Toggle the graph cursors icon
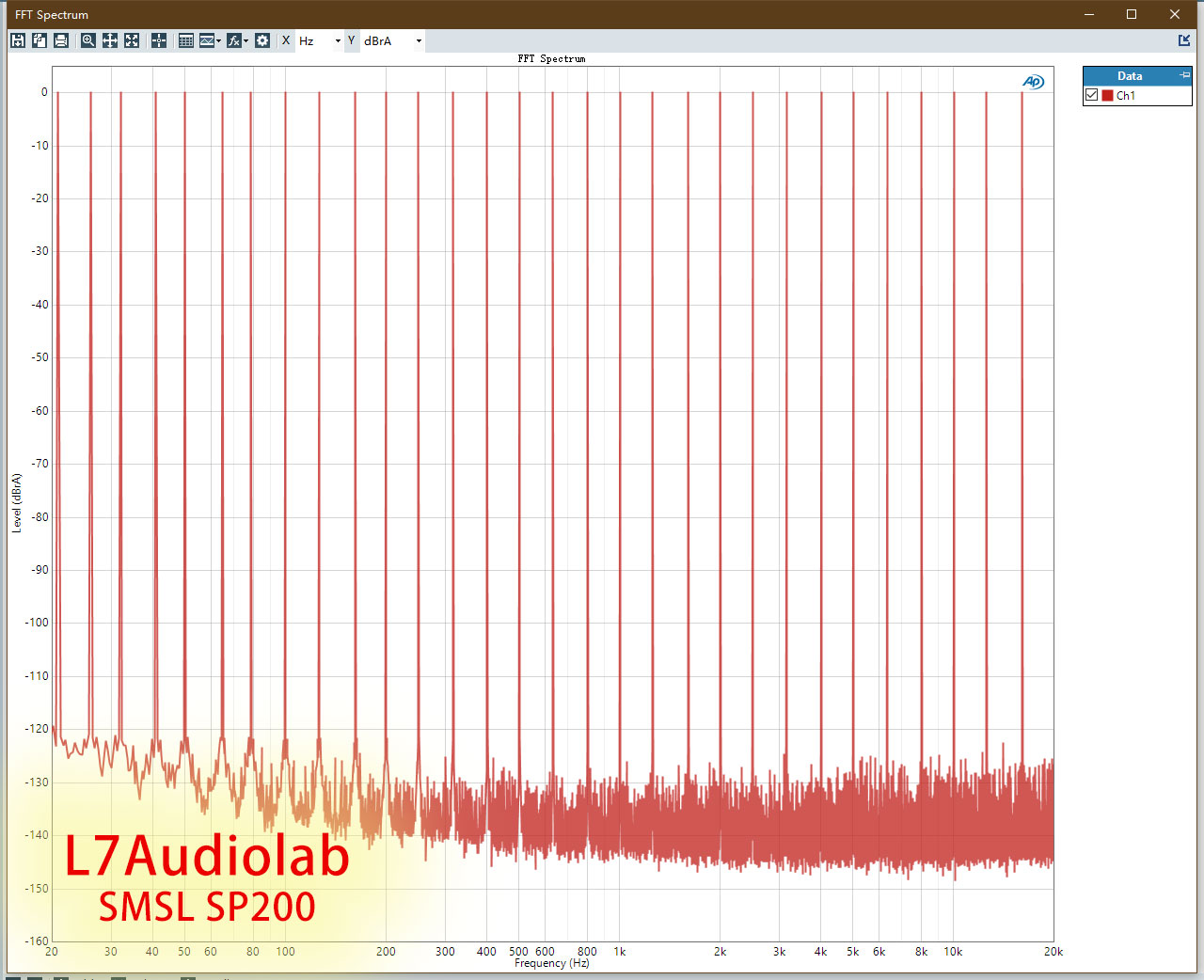The height and width of the screenshot is (980, 1204). click(x=159, y=40)
